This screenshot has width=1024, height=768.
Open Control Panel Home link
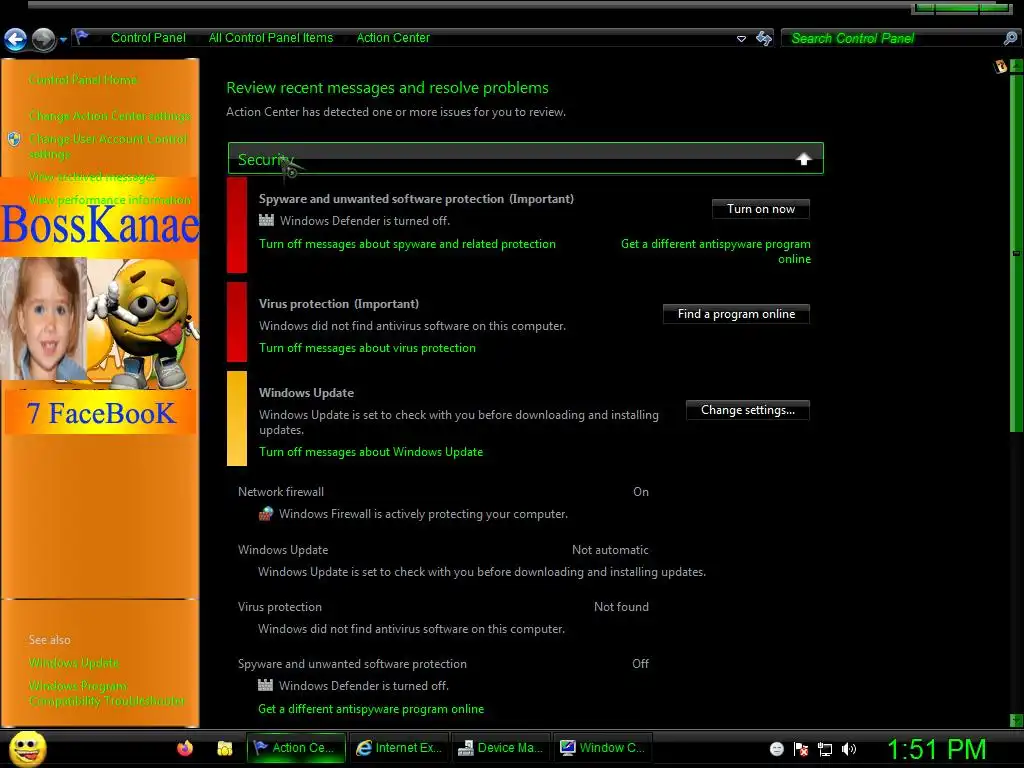tap(83, 80)
